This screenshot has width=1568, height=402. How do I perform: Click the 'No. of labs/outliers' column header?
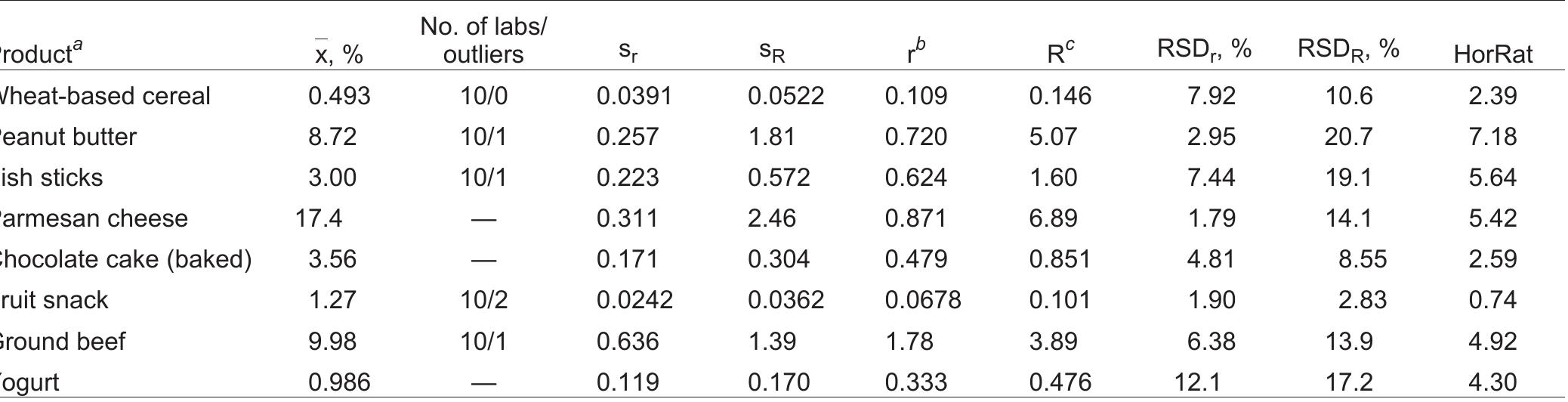483,41
